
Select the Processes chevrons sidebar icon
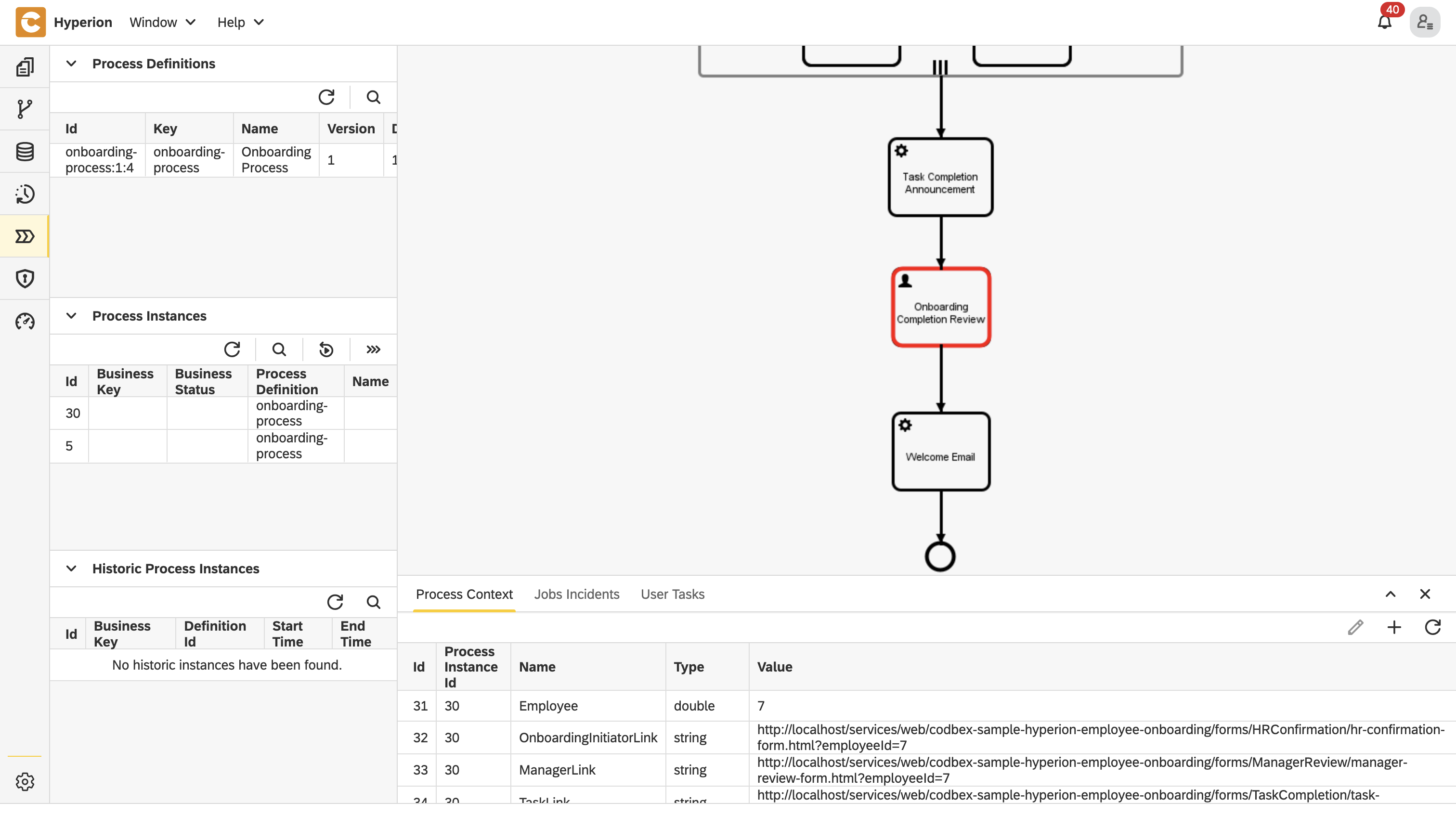point(25,236)
